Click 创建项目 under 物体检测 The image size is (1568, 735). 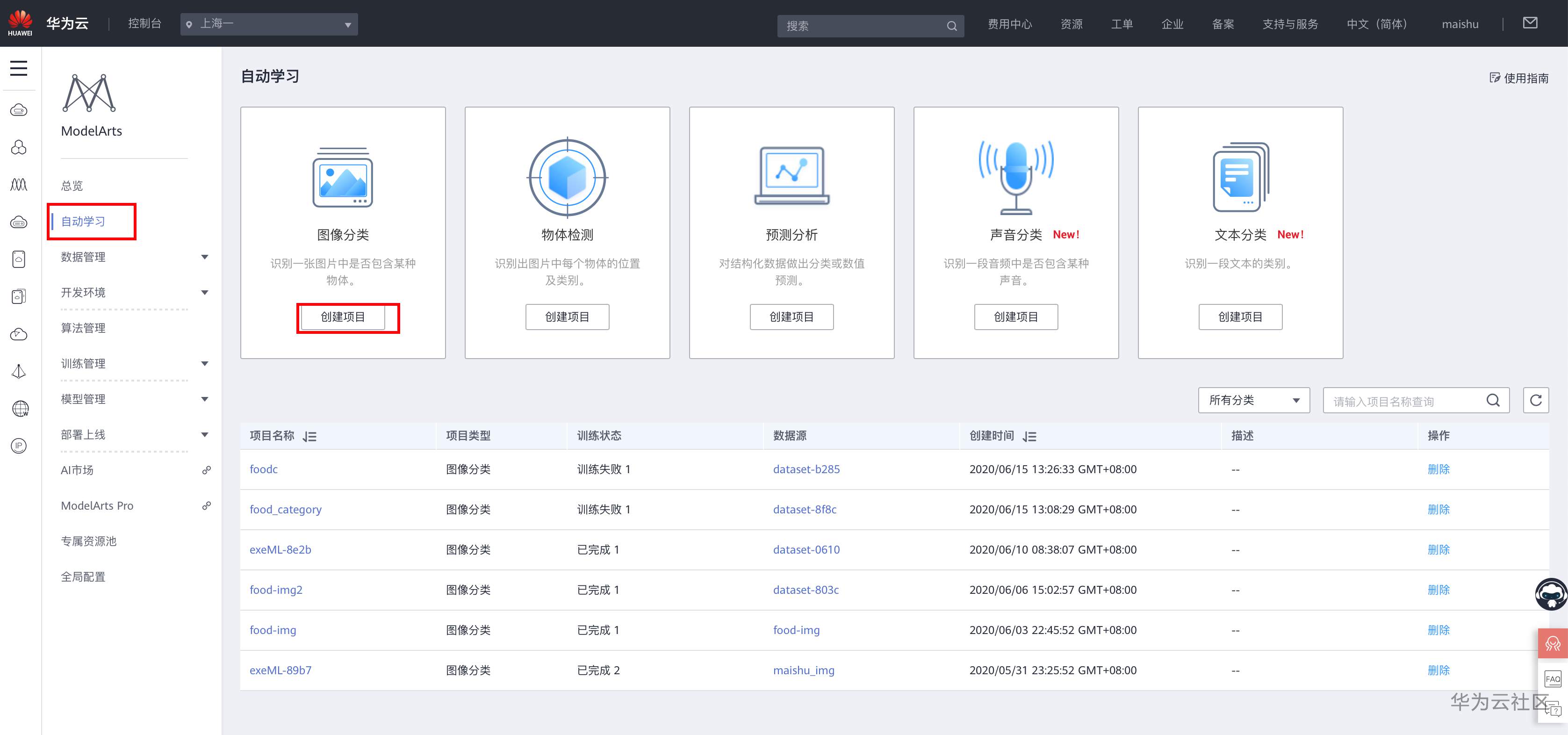(567, 317)
